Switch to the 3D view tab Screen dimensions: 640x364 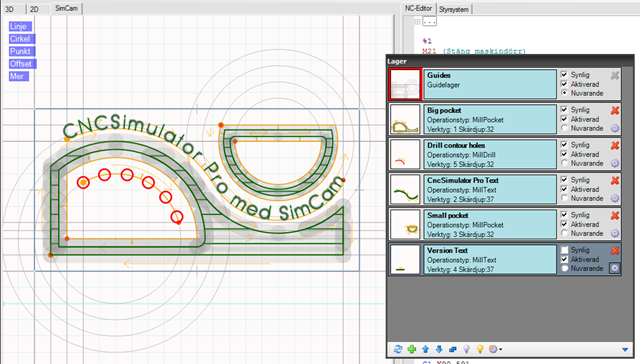click(x=10, y=9)
